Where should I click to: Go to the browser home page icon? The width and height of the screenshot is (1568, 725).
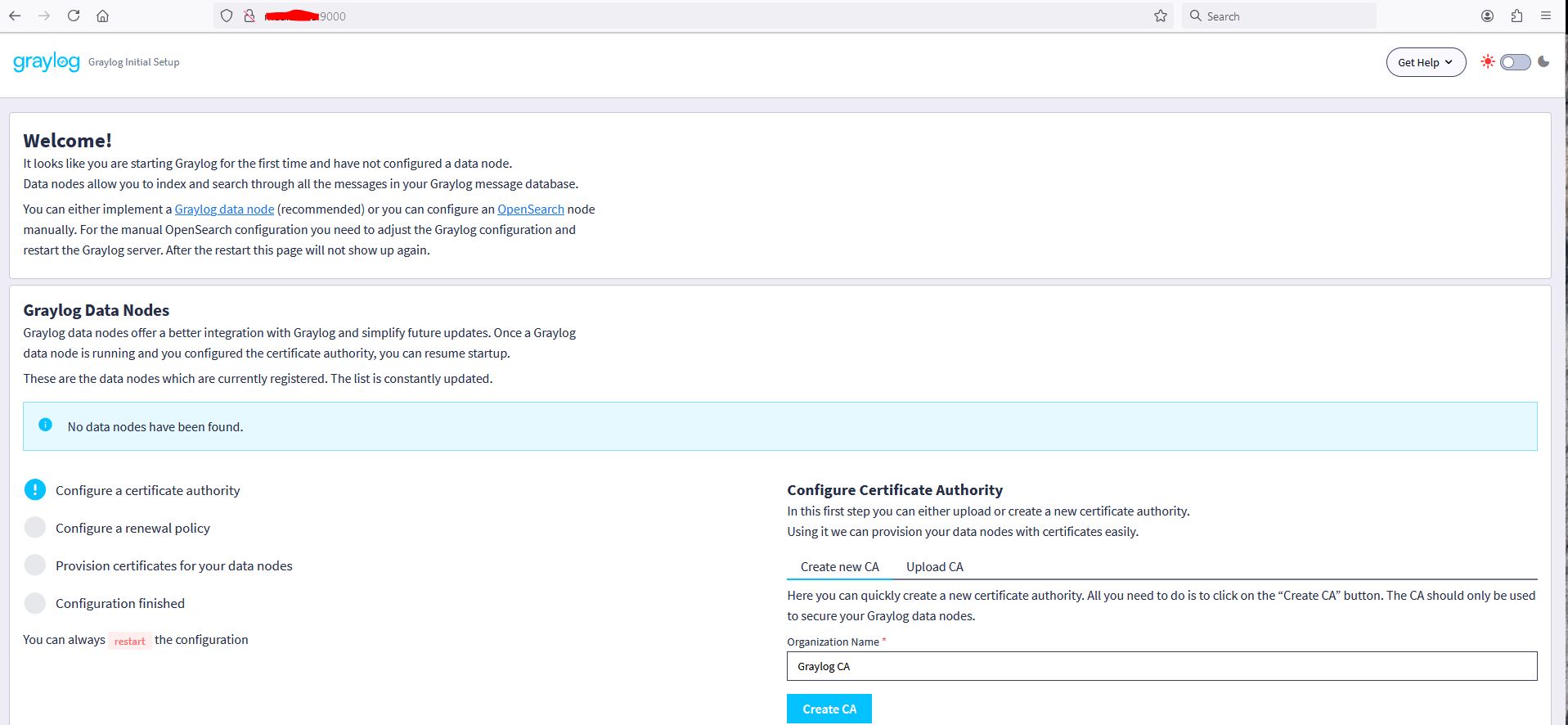click(102, 16)
